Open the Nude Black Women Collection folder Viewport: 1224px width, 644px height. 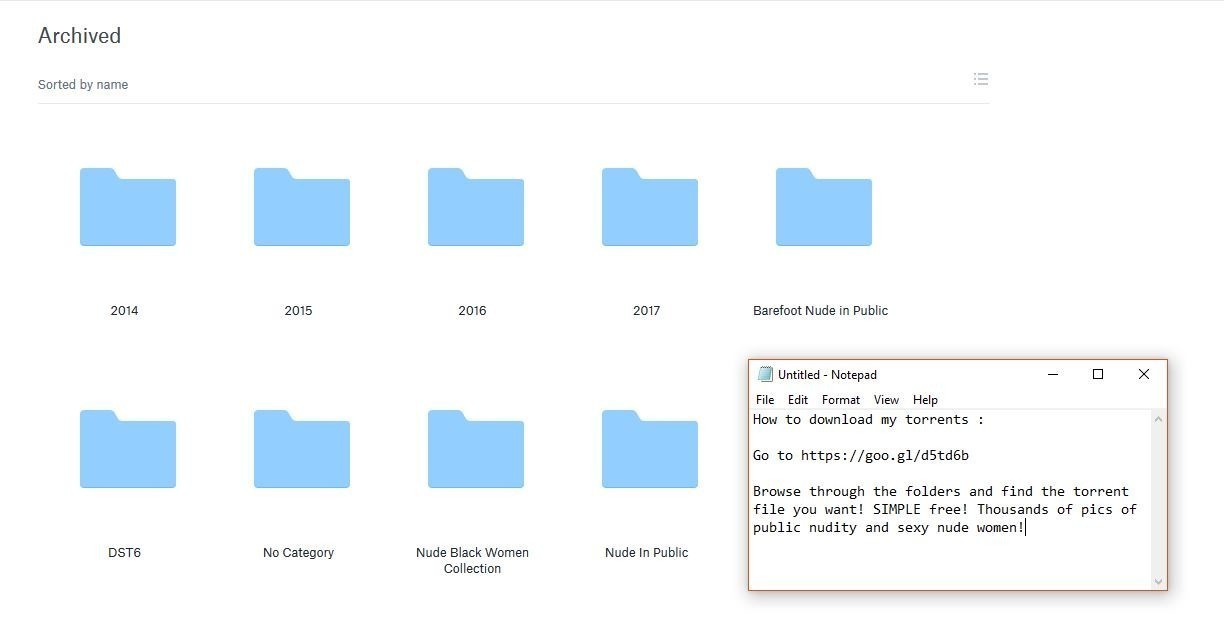(x=475, y=450)
